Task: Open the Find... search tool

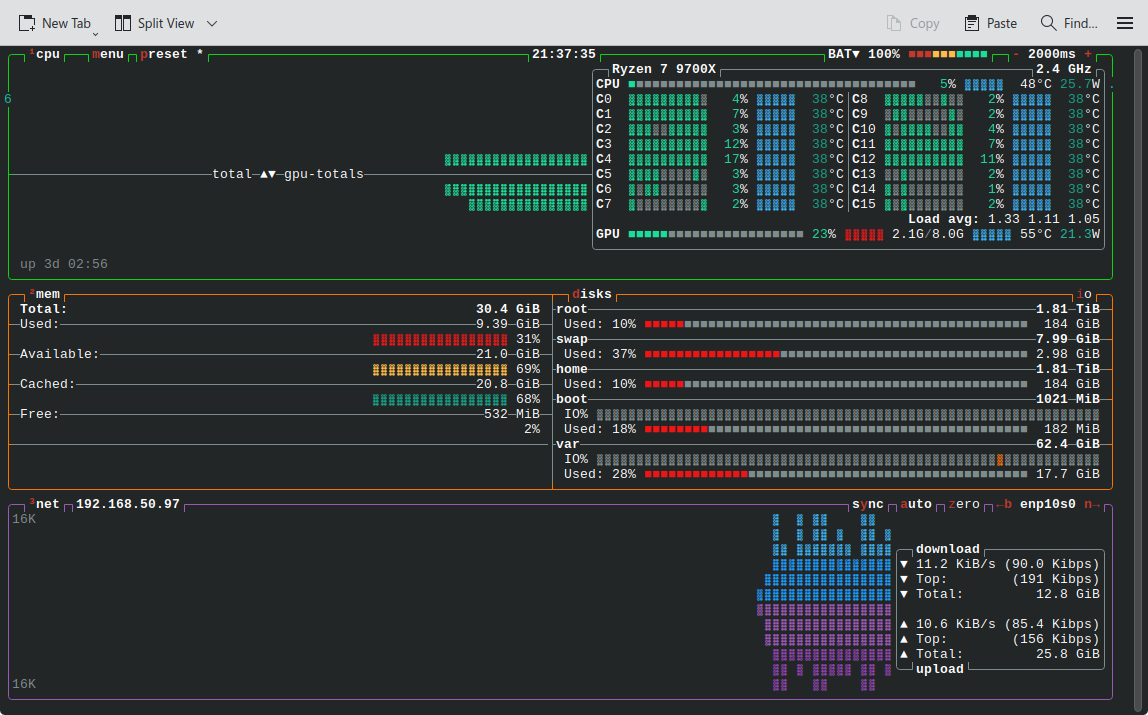Action: click(x=1069, y=23)
